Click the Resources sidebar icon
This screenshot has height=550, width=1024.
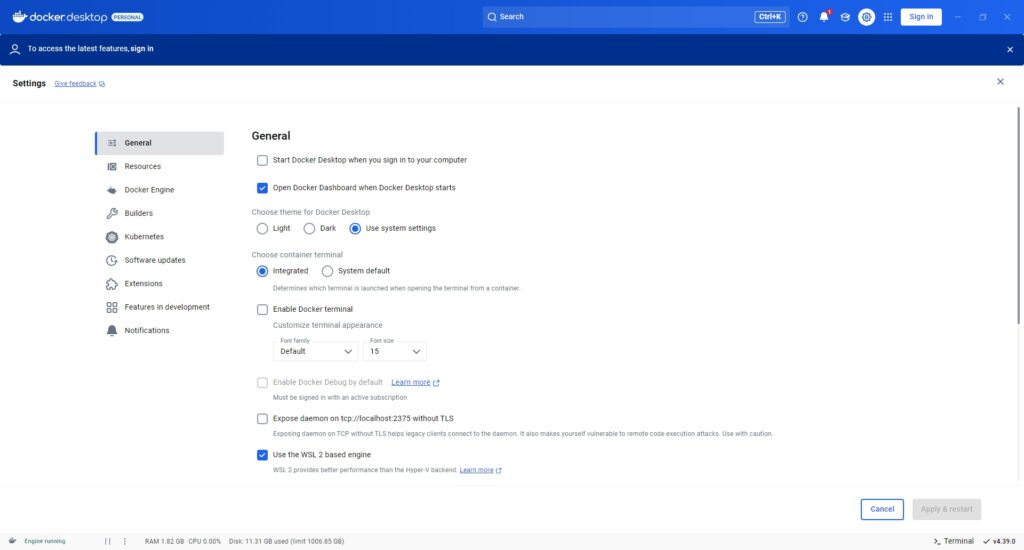point(112,167)
